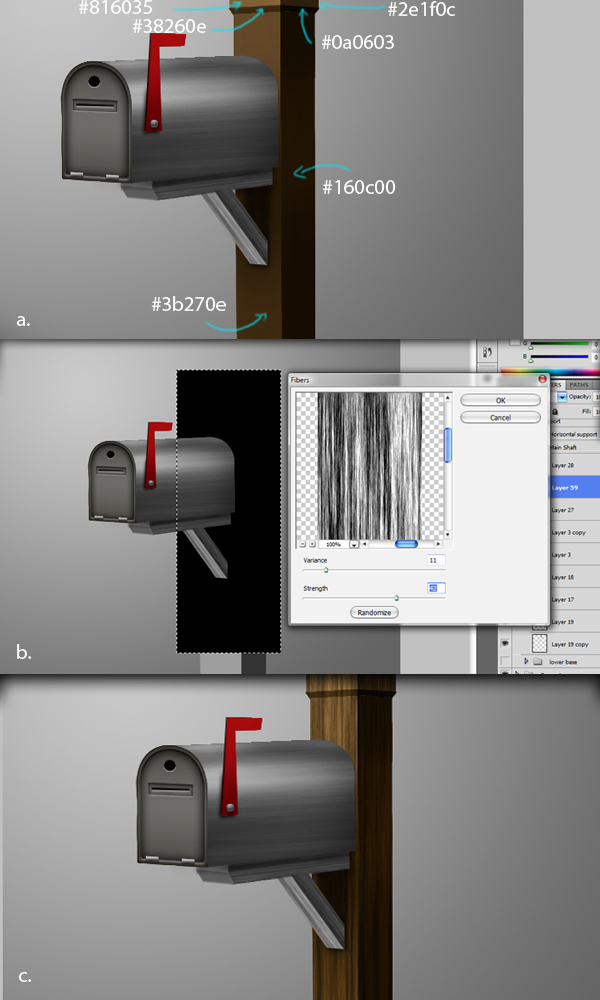The height and width of the screenshot is (1000, 600).
Task: Click the green G channel slider handle
Action: point(530,348)
